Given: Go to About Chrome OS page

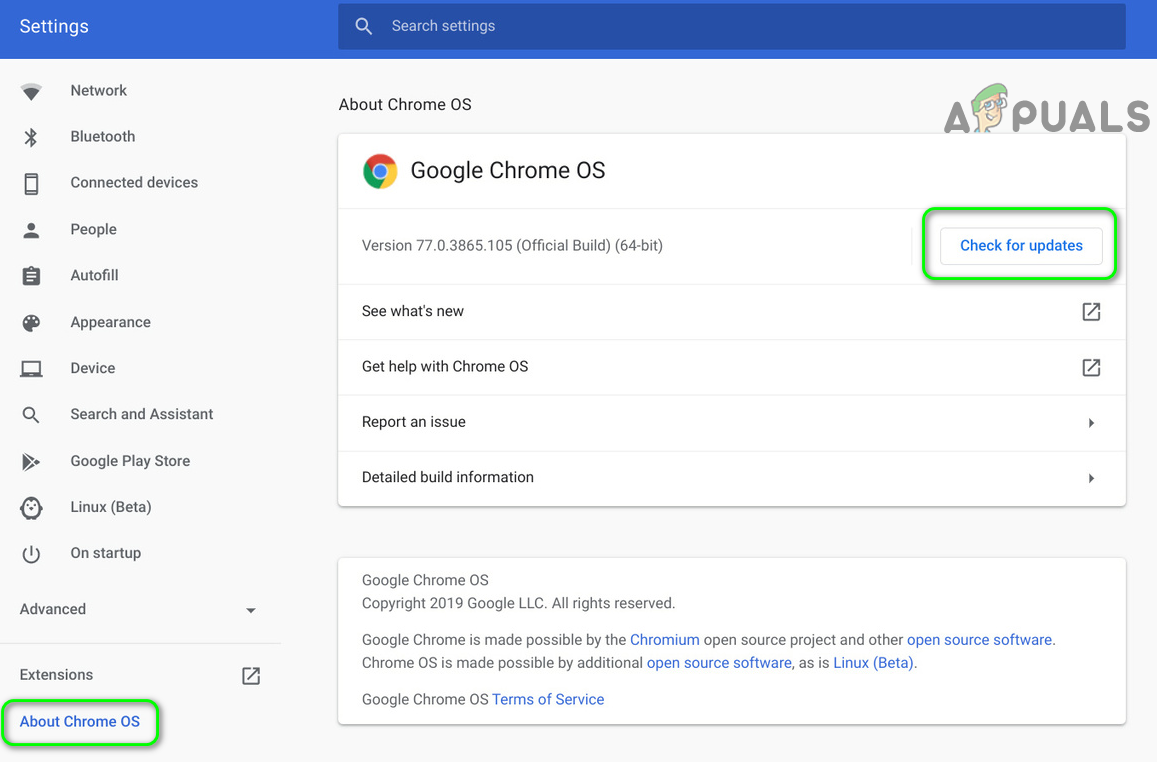Looking at the screenshot, I should 80,721.
